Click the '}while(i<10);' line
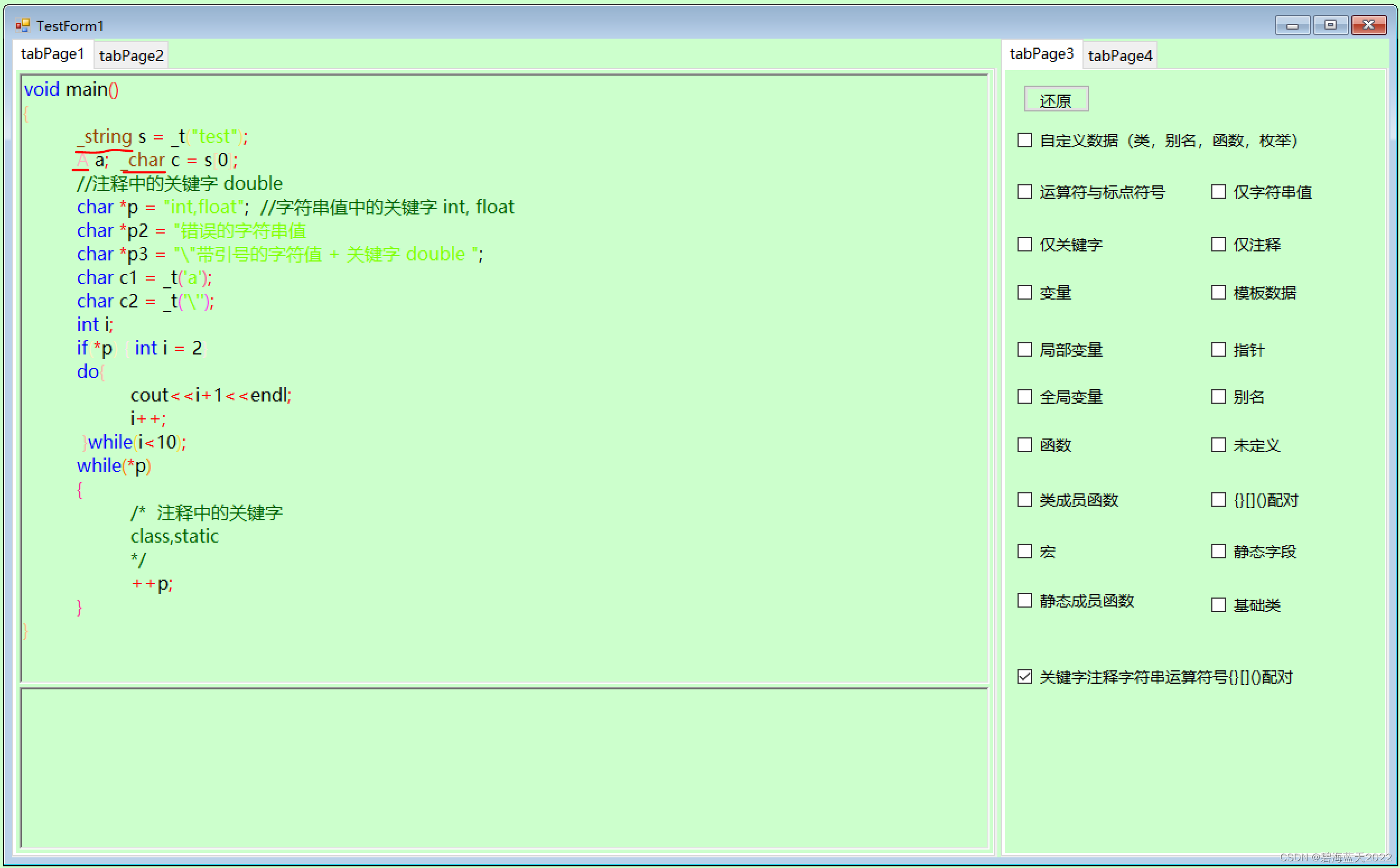The width and height of the screenshot is (1400, 868). (x=134, y=442)
